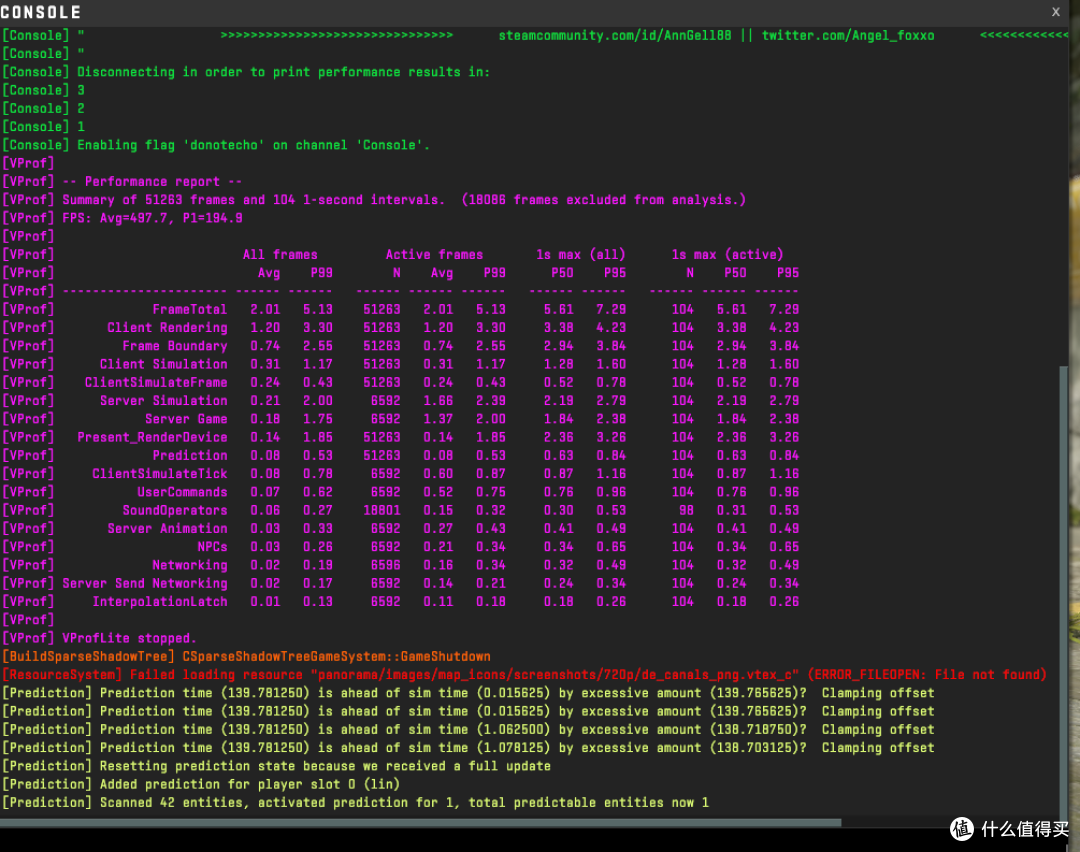Screen dimensions: 1080x852
Task: Select the 'CSparseShadowTreeGameSystem::GameShutdown' line
Action: (x=247, y=656)
